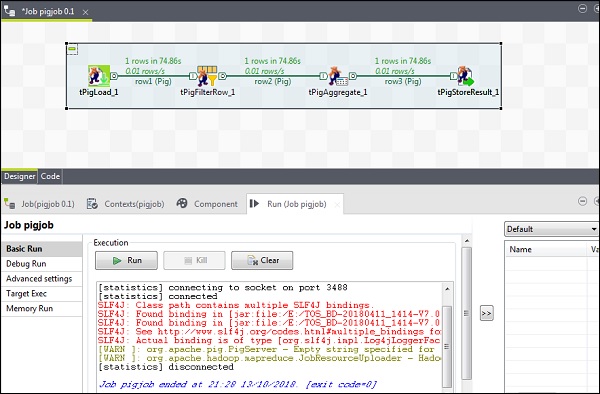600x394 pixels.
Task: Run the pigjob with the Run button
Action: pos(126,260)
